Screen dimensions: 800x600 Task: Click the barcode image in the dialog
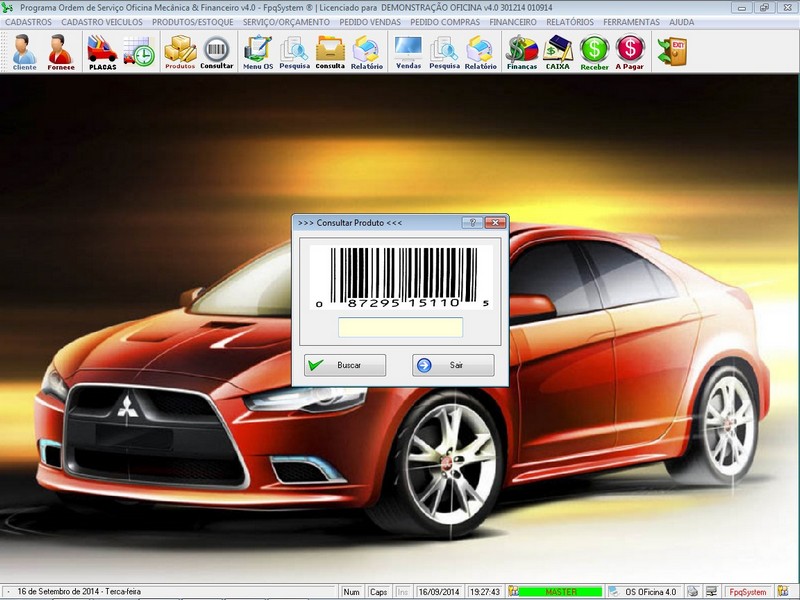click(401, 277)
